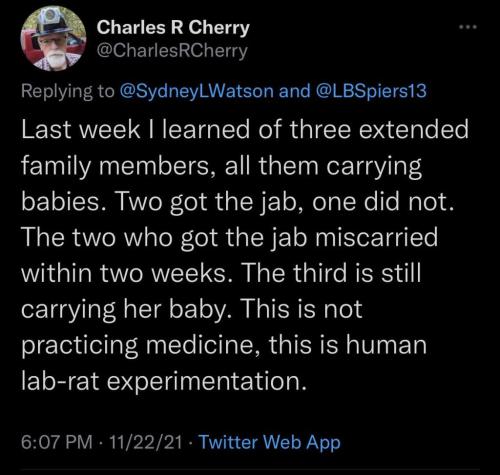Click the Twitter Web App source link
500x475 pixels.
coord(270,442)
